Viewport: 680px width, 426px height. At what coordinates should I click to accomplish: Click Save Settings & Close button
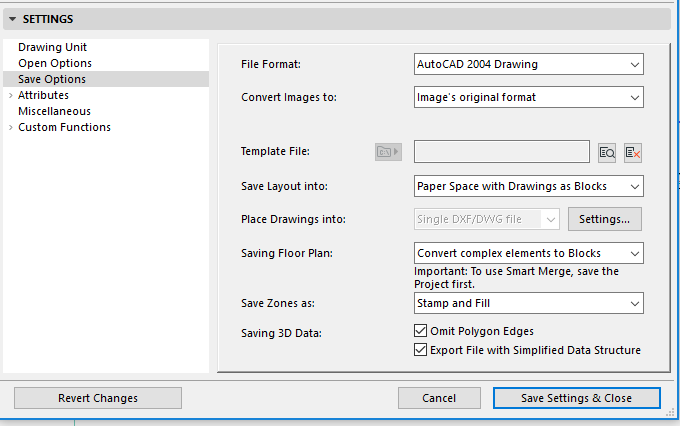[576, 398]
